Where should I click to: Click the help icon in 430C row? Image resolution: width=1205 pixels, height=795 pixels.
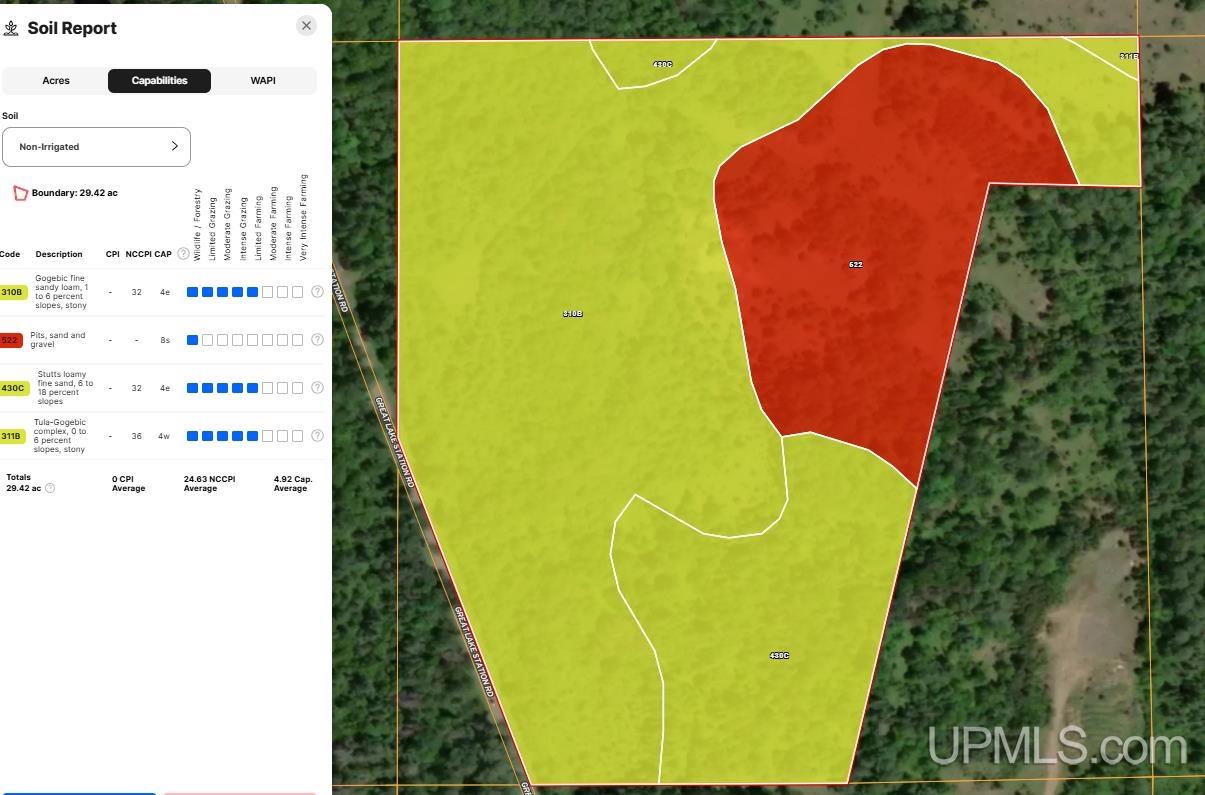pos(317,388)
